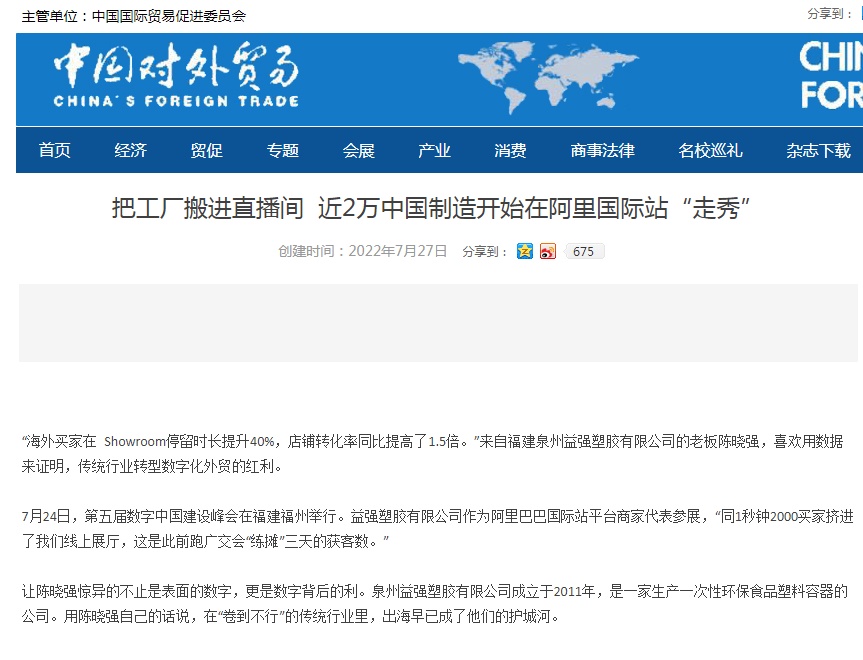Click the article headline about 阿里国际站

pyautogui.click(x=431, y=209)
